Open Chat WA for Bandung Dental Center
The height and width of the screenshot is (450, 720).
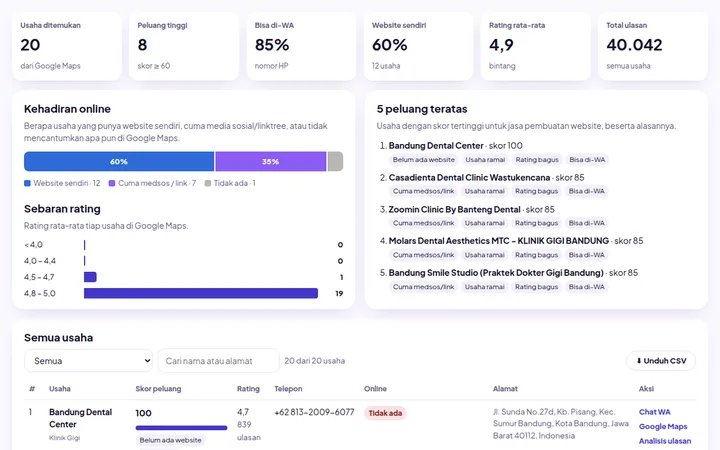pos(654,412)
